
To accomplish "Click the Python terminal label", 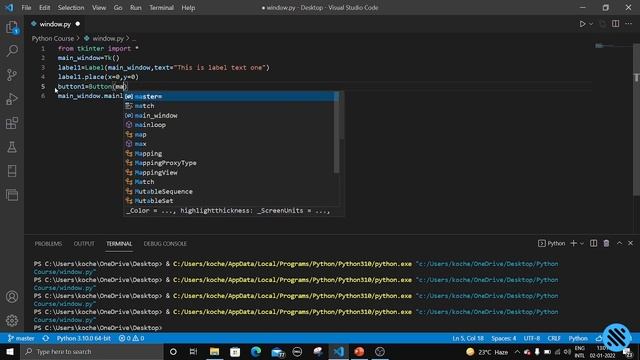I will pos(551,244).
